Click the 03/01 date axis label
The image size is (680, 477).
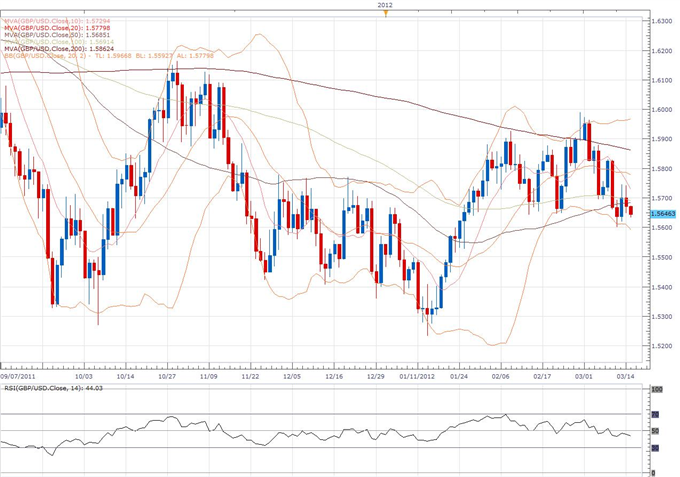coord(584,376)
